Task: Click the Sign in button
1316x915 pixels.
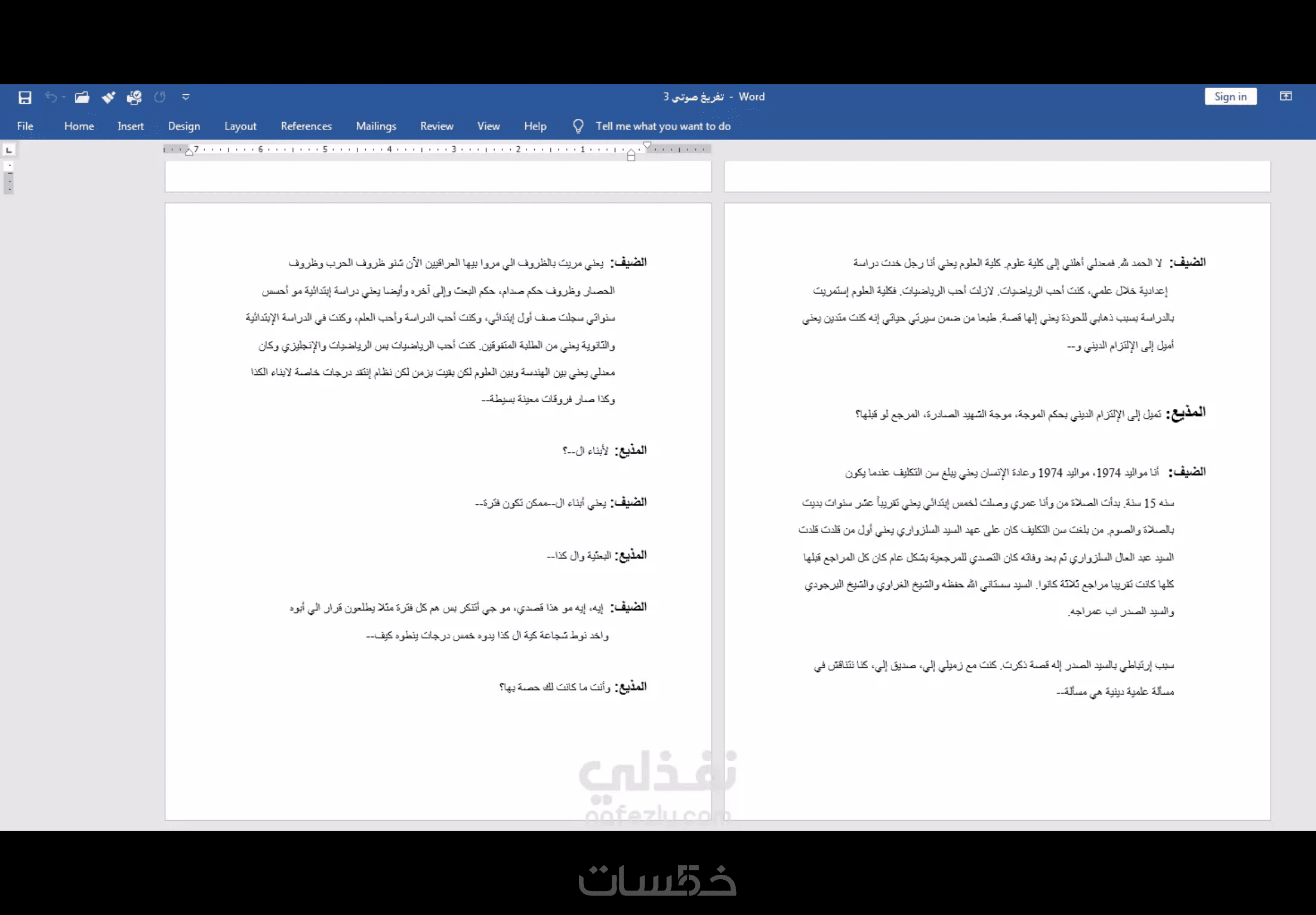Action: (1230, 97)
